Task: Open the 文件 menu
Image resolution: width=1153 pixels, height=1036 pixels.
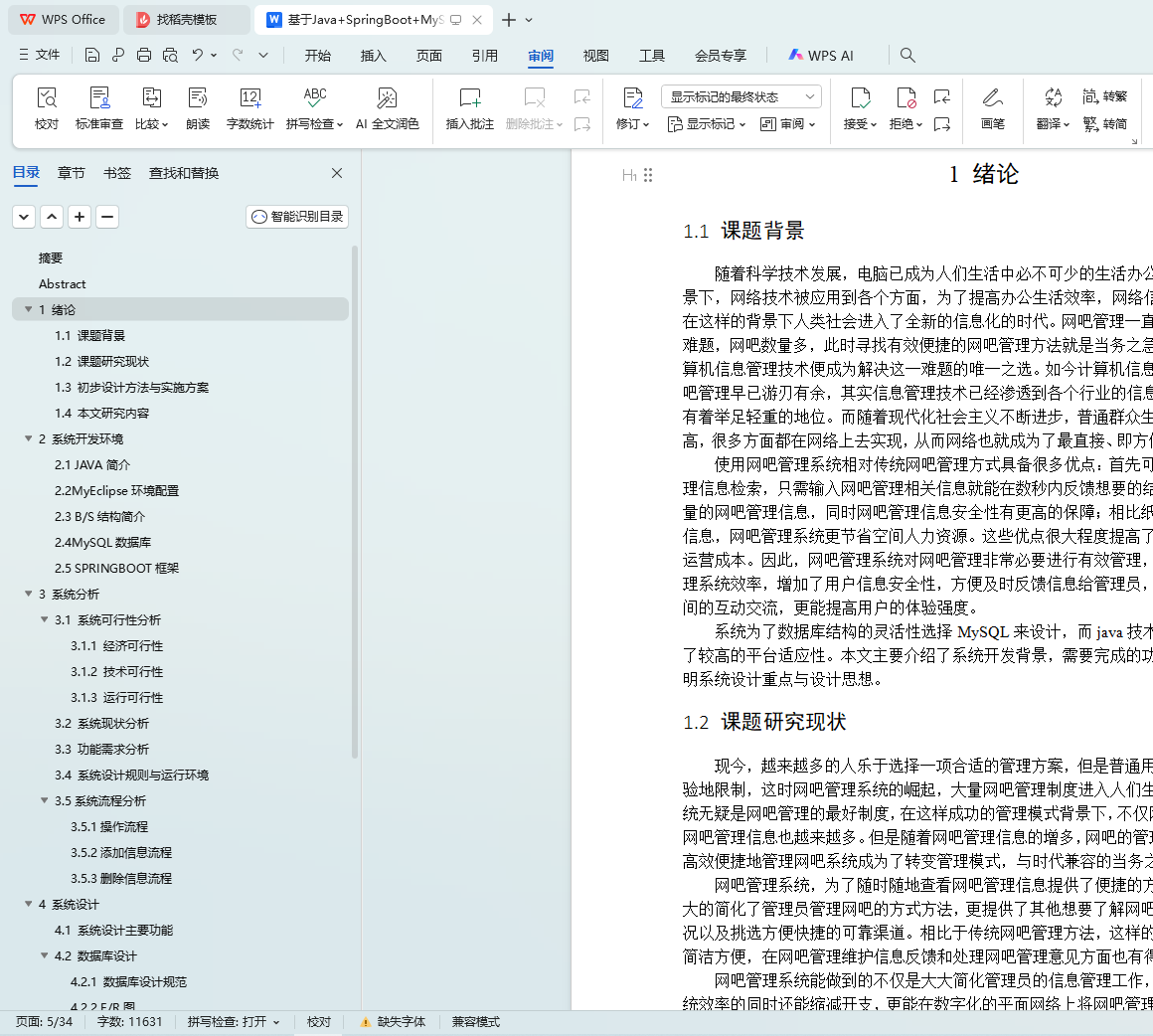Action: click(40, 55)
